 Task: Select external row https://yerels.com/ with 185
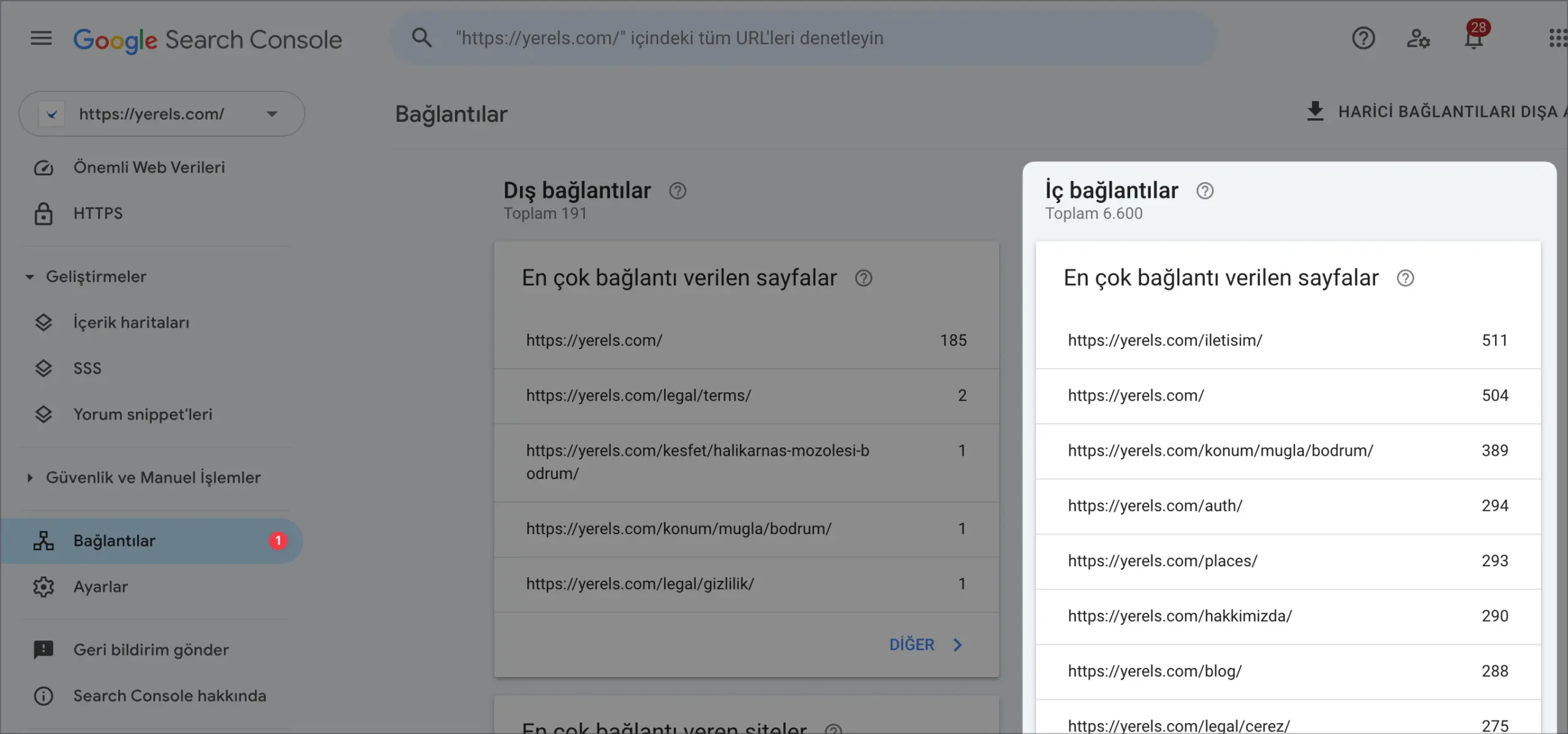click(747, 341)
